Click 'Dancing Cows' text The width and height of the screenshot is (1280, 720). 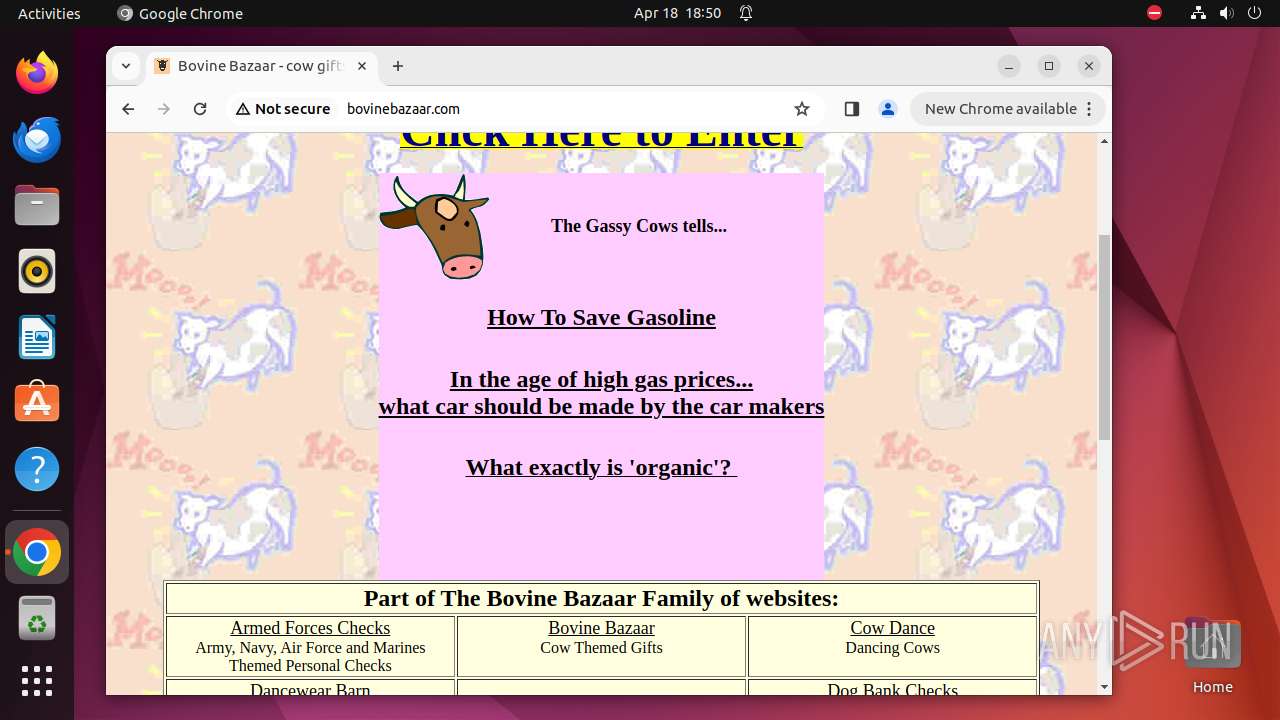point(892,648)
